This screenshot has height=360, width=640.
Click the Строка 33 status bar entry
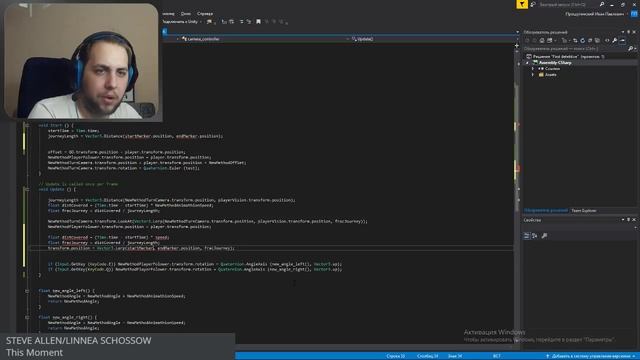coord(396,356)
